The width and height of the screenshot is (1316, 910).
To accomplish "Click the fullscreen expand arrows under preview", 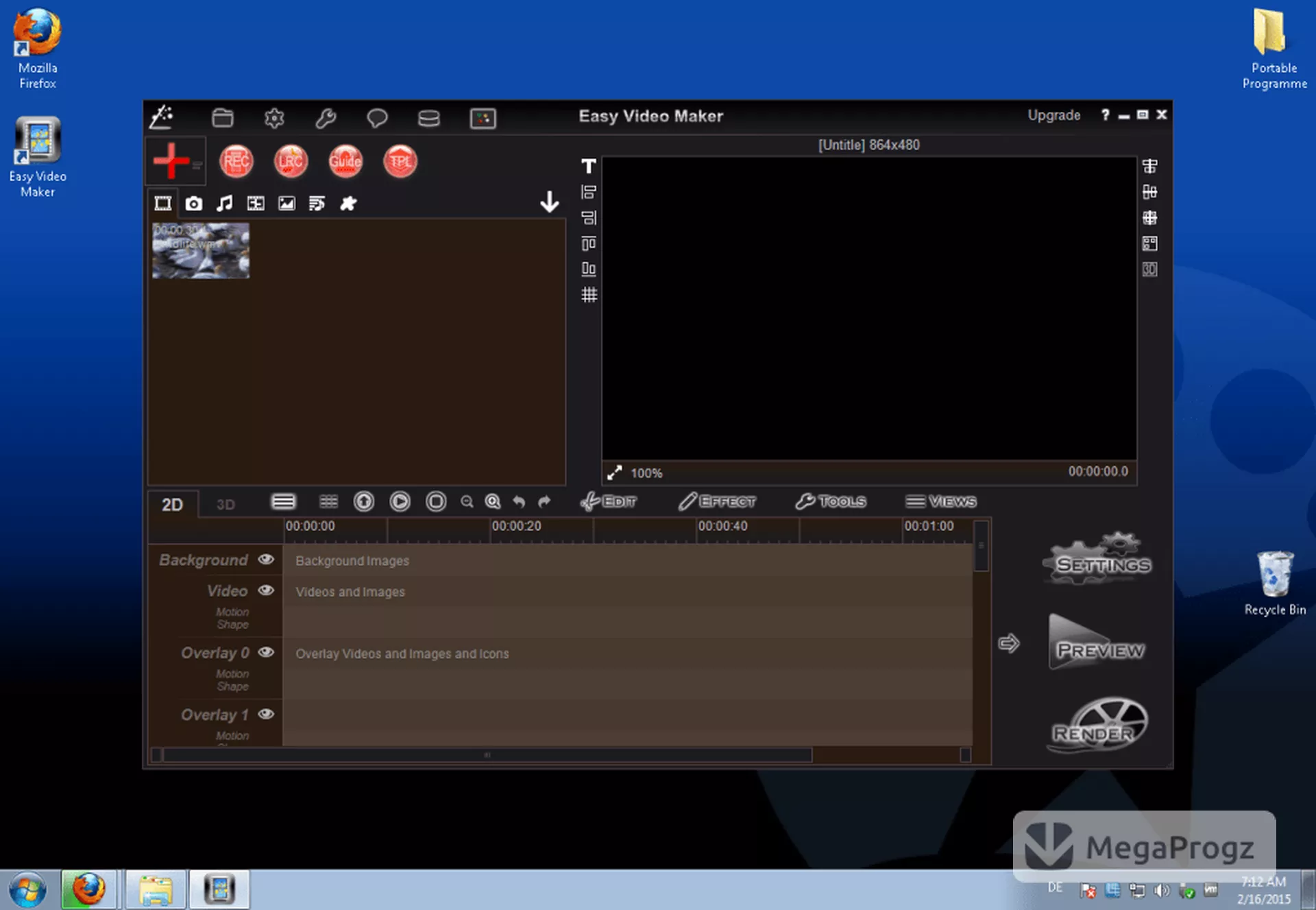I will pyautogui.click(x=614, y=472).
